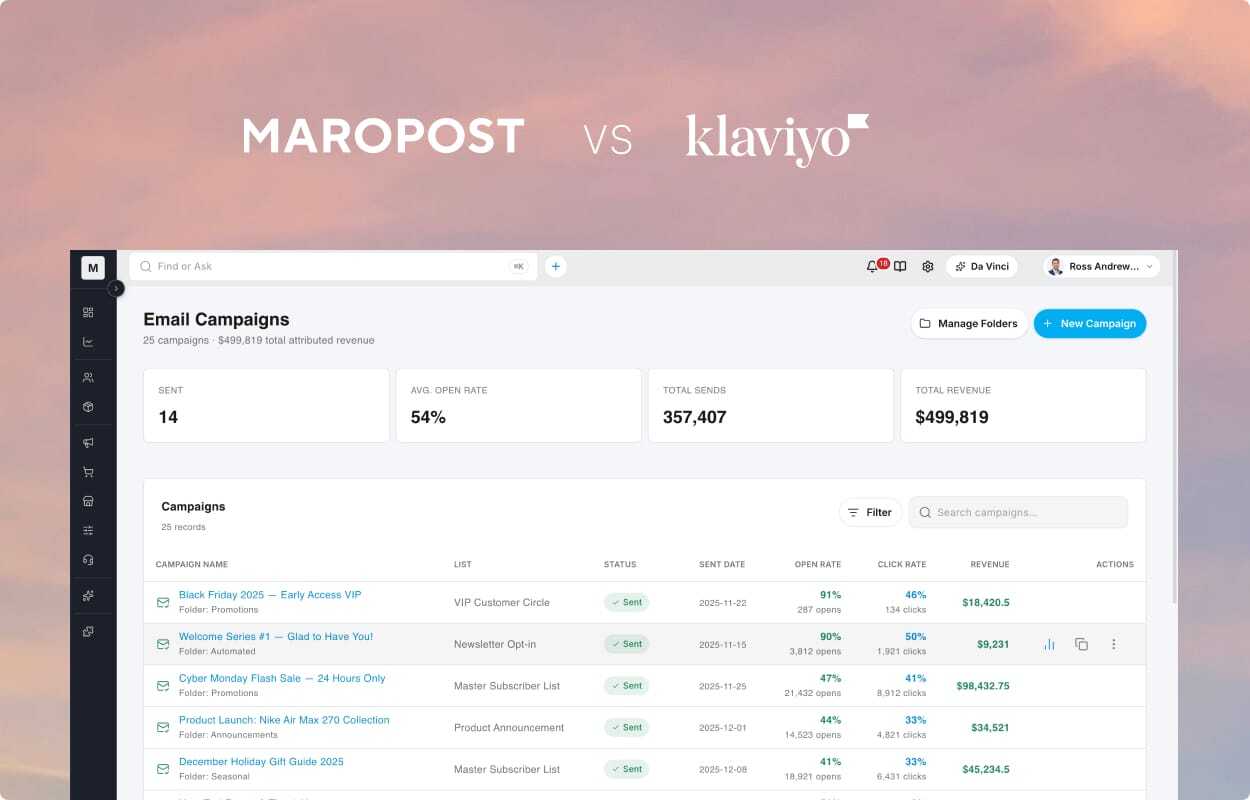Open the megaphone marketing icon in sidebar
The image size is (1250, 800).
(x=88, y=442)
